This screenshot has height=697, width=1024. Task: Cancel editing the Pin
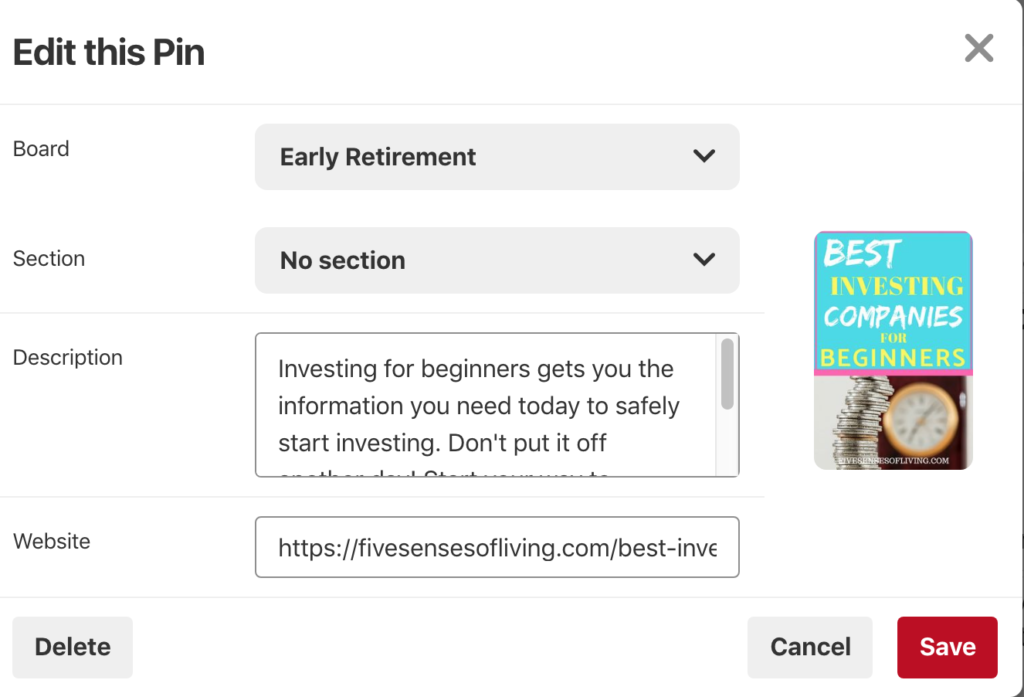[x=810, y=647]
